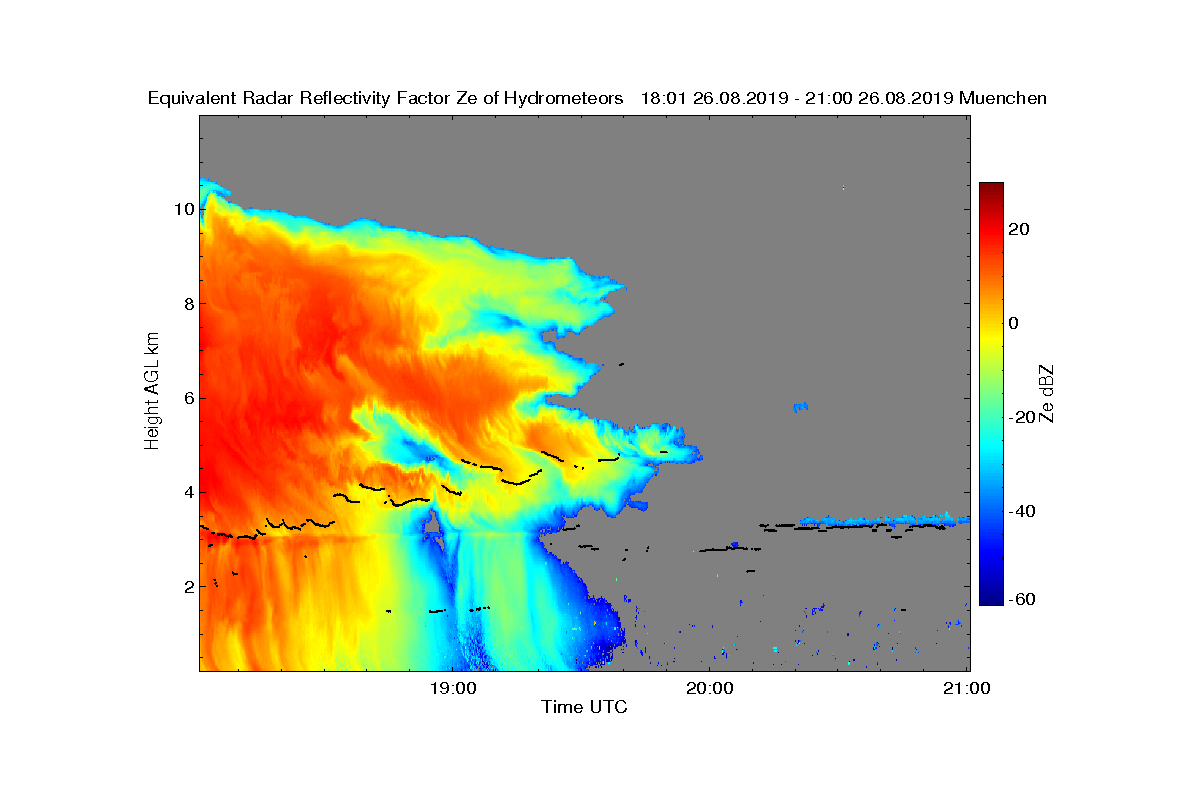Screen dimensions: 1200x800
Task: Click the station name 'Muenchen' in the title
Action: click(1003, 98)
